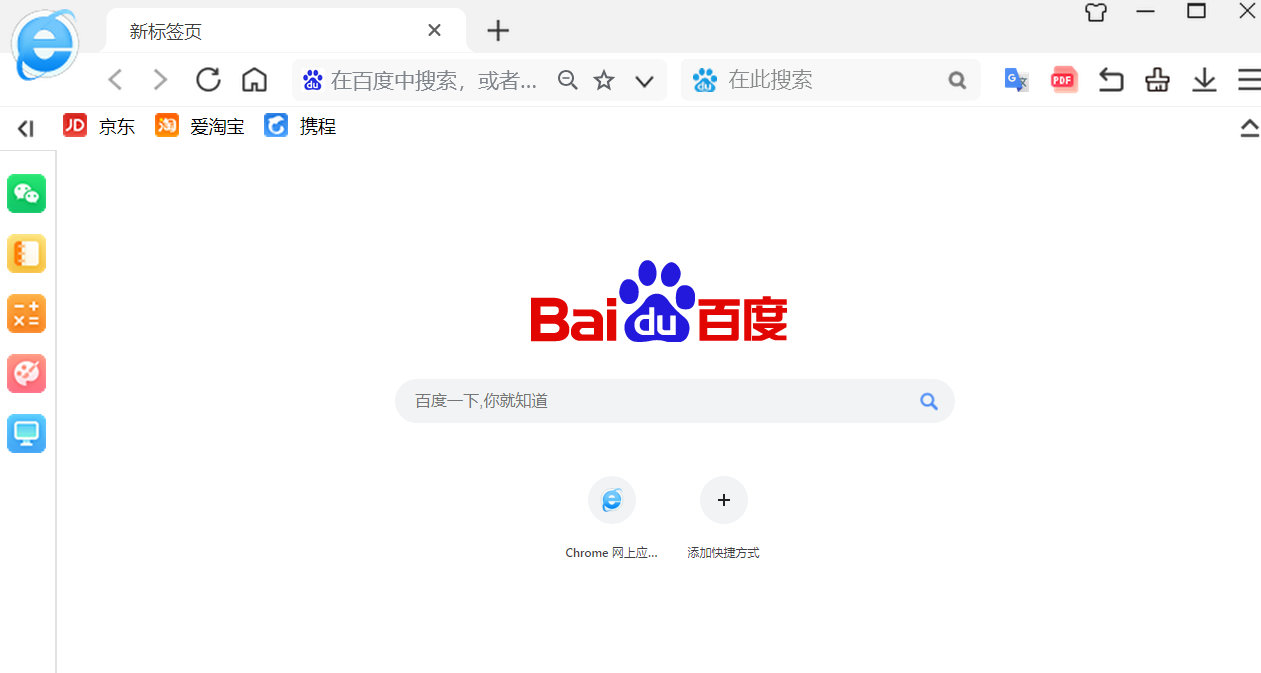Go forward to next page
The width and height of the screenshot is (1261, 673).
coord(160,80)
